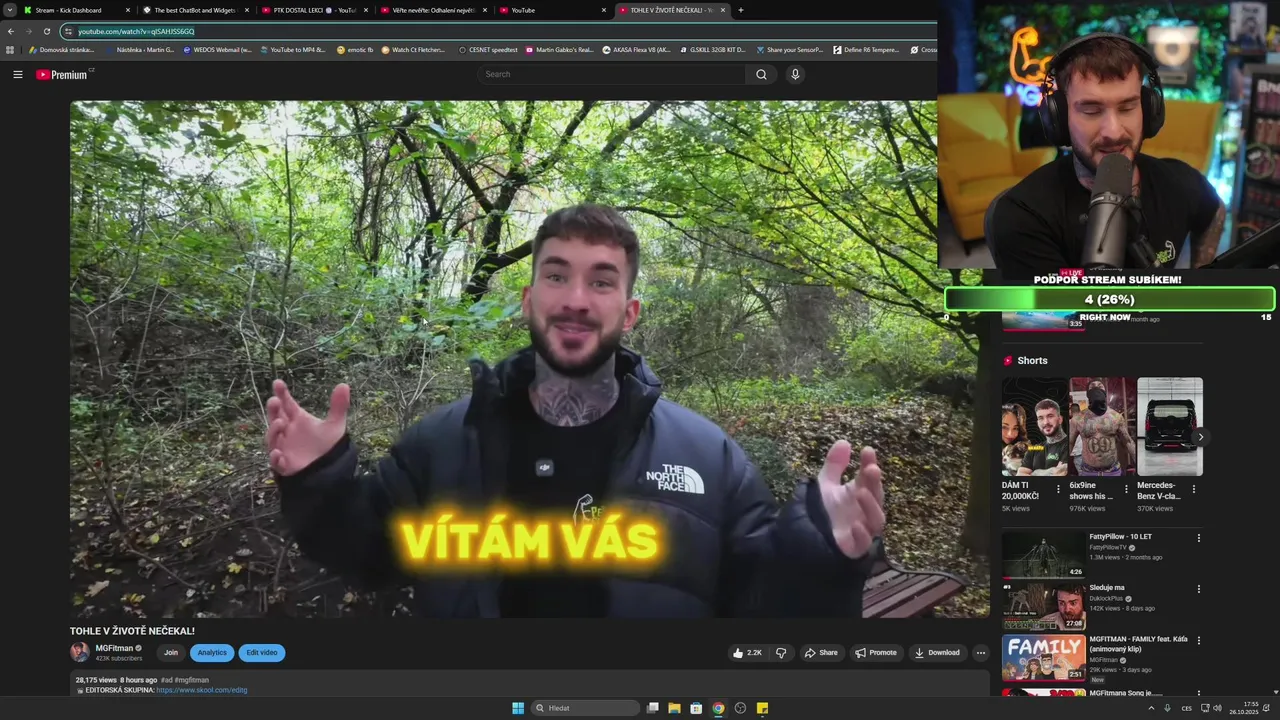Like the video (2.2K thumbs up)
The width and height of the screenshot is (1280, 720).
tap(747, 653)
